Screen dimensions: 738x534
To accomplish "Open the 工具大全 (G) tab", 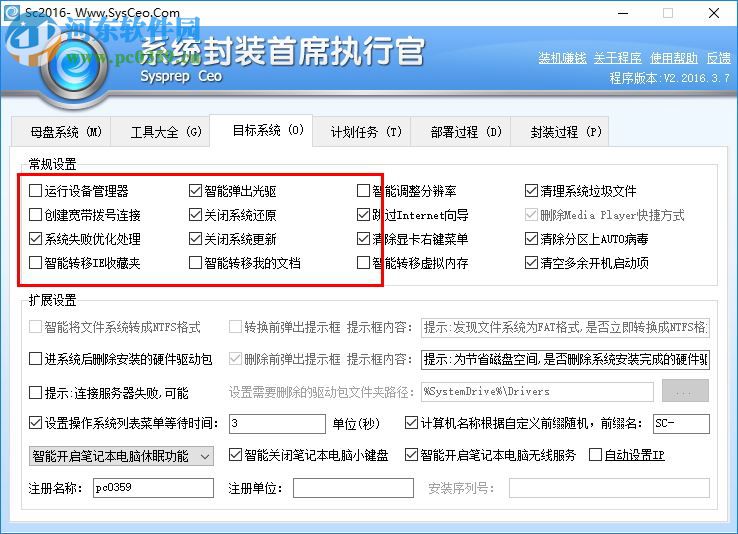I will pyautogui.click(x=160, y=132).
